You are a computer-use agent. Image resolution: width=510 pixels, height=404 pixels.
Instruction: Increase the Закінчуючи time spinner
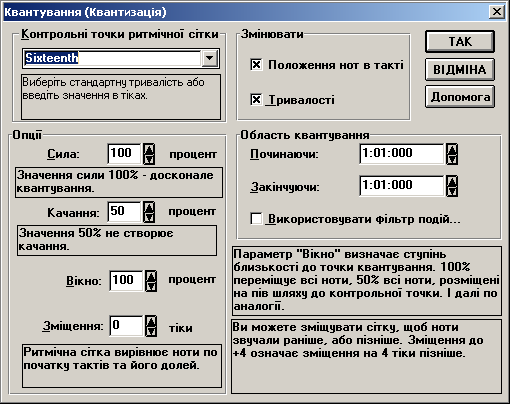[x=452, y=181]
